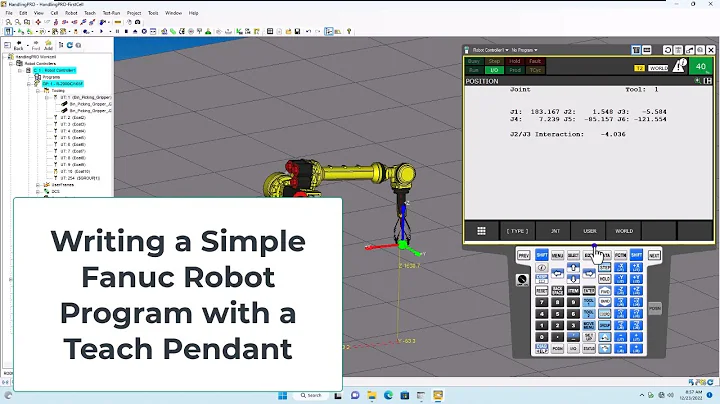The image size is (720, 404).
Task: Click the HOLD key on pendant
Action: click(605, 279)
